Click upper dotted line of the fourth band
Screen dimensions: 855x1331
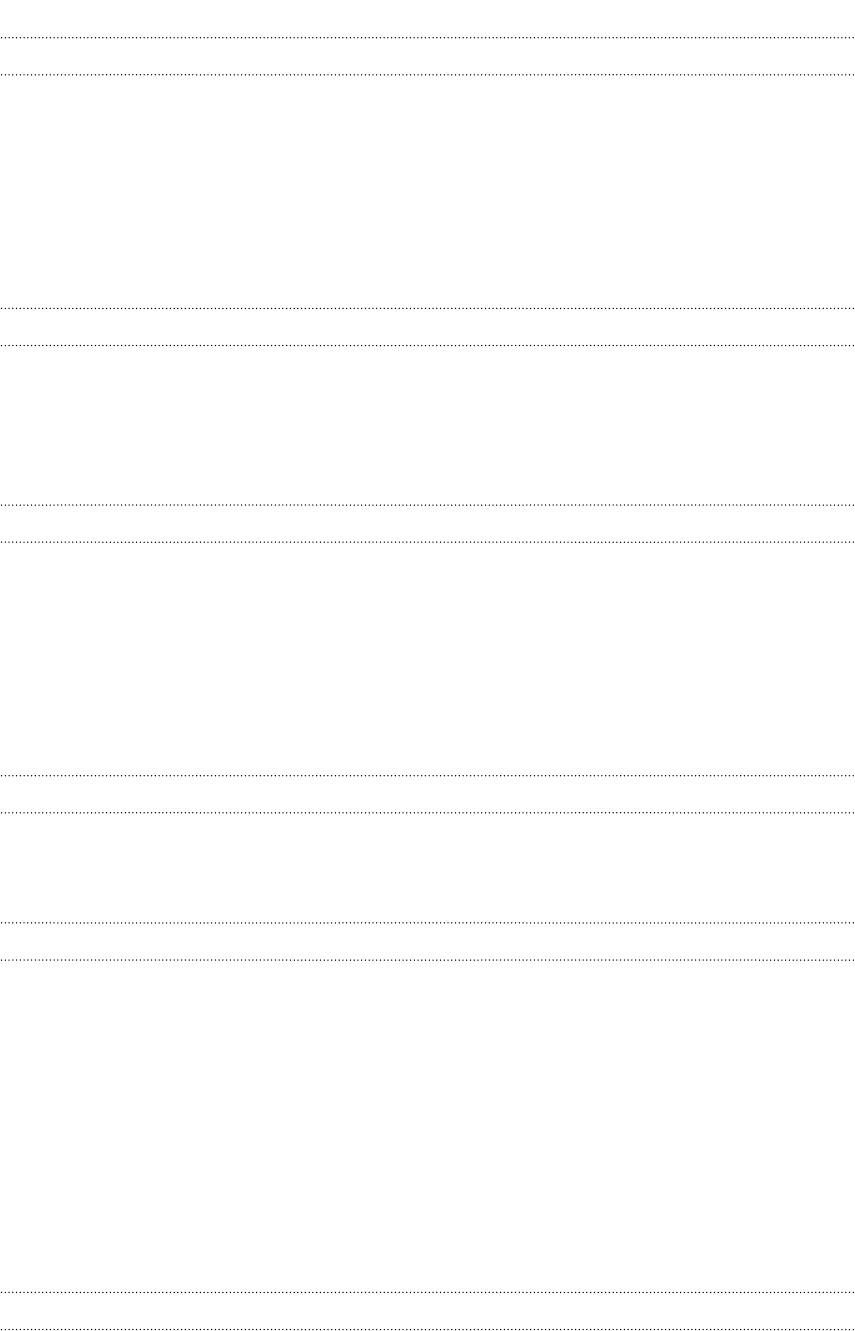coord(427,776)
